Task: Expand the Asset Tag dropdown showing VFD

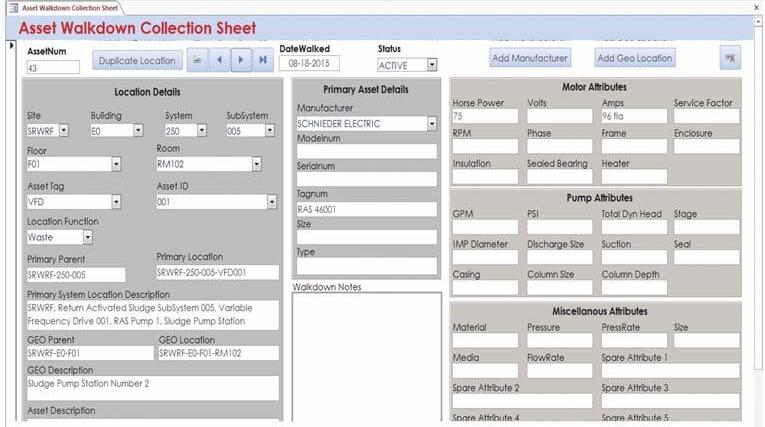Action: 116,202
